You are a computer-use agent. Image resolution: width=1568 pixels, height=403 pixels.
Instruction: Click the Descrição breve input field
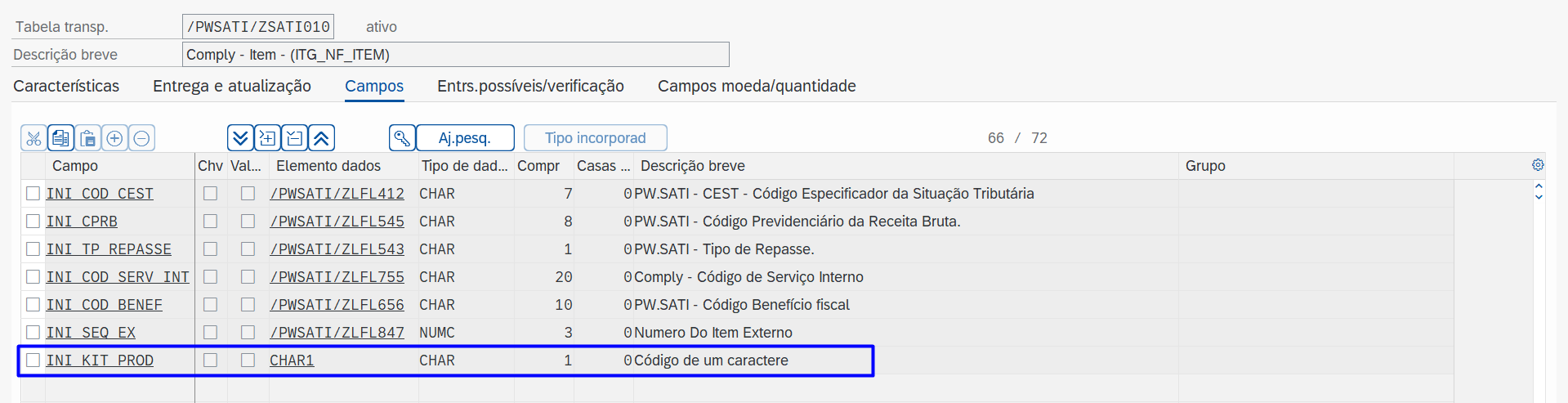(x=455, y=55)
